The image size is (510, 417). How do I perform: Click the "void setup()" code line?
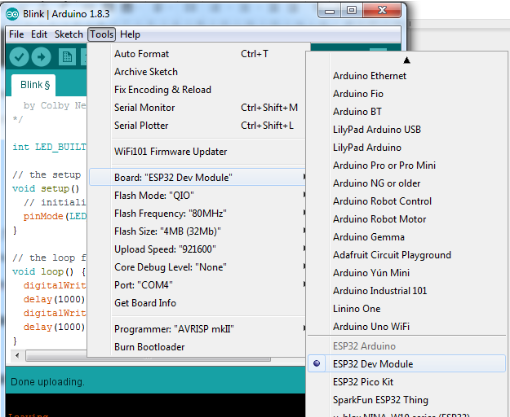46,189
